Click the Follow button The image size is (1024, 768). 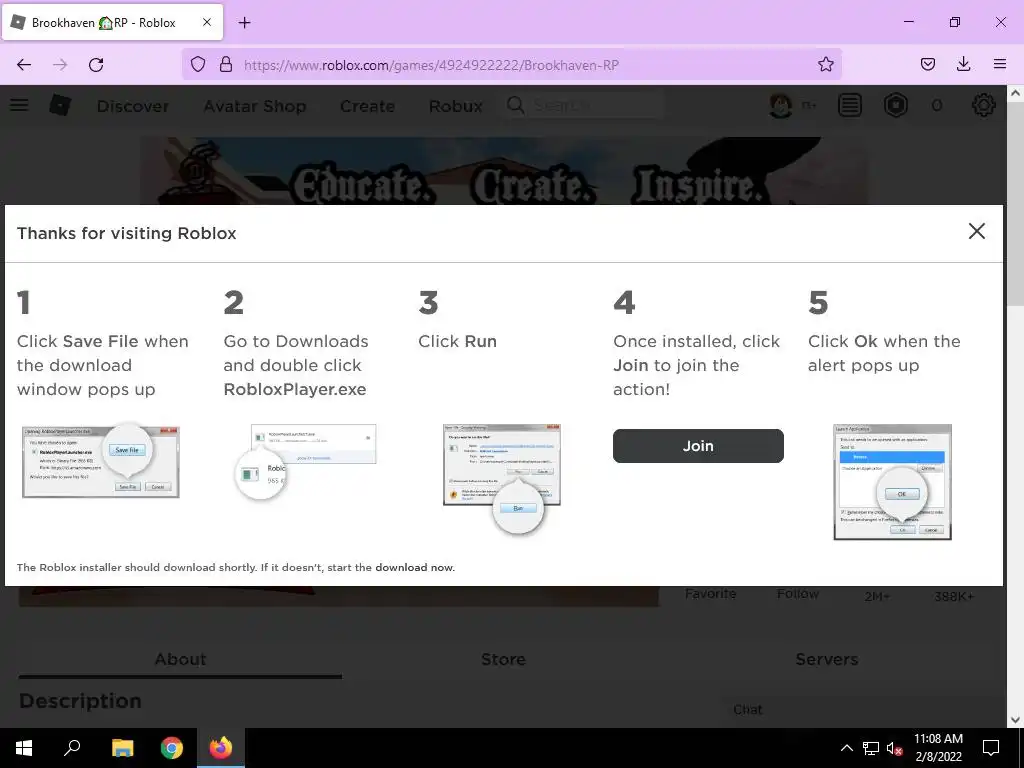tap(797, 594)
